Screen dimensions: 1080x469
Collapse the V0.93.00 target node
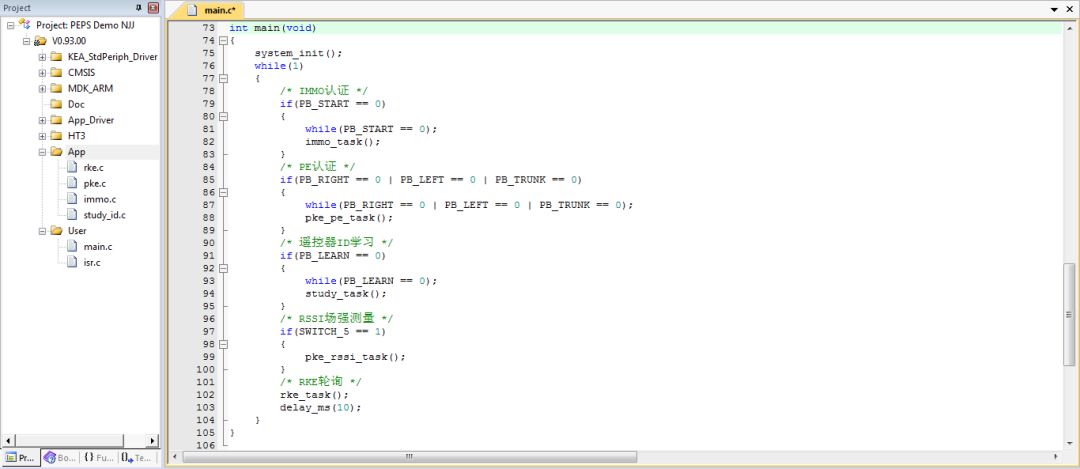pyautogui.click(x=26, y=41)
